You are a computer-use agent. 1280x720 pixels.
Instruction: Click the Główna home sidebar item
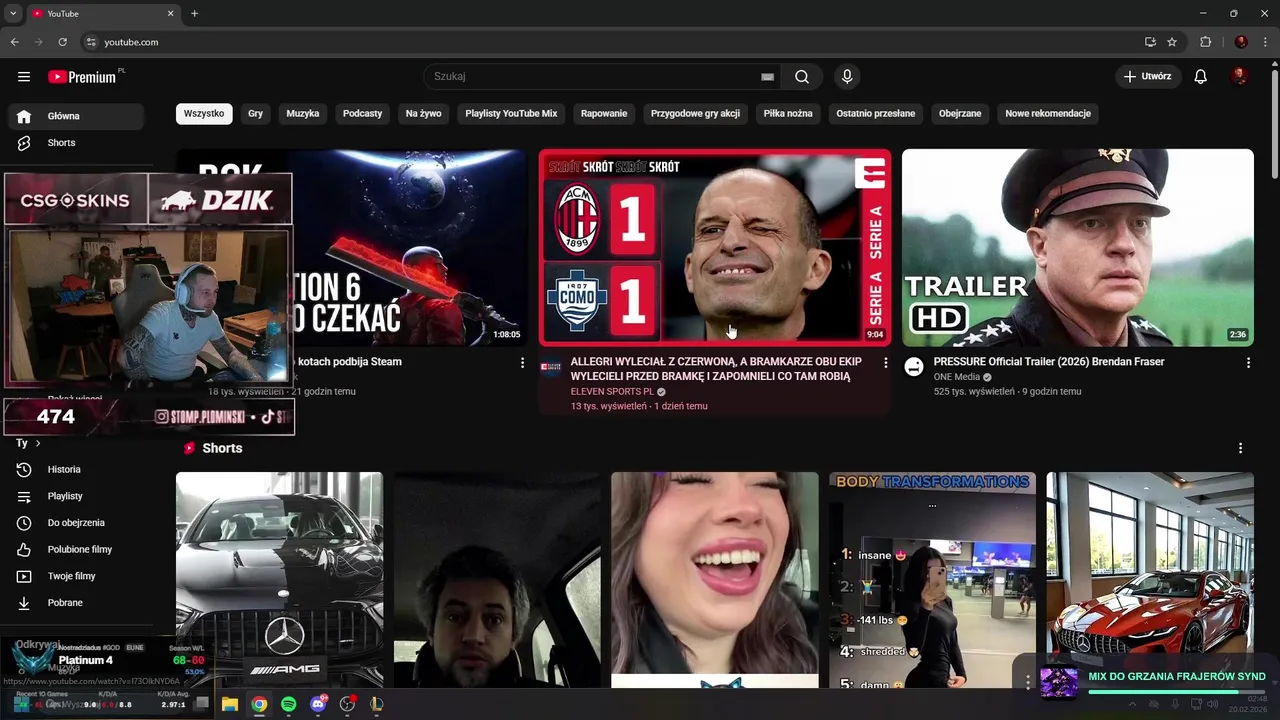click(76, 116)
